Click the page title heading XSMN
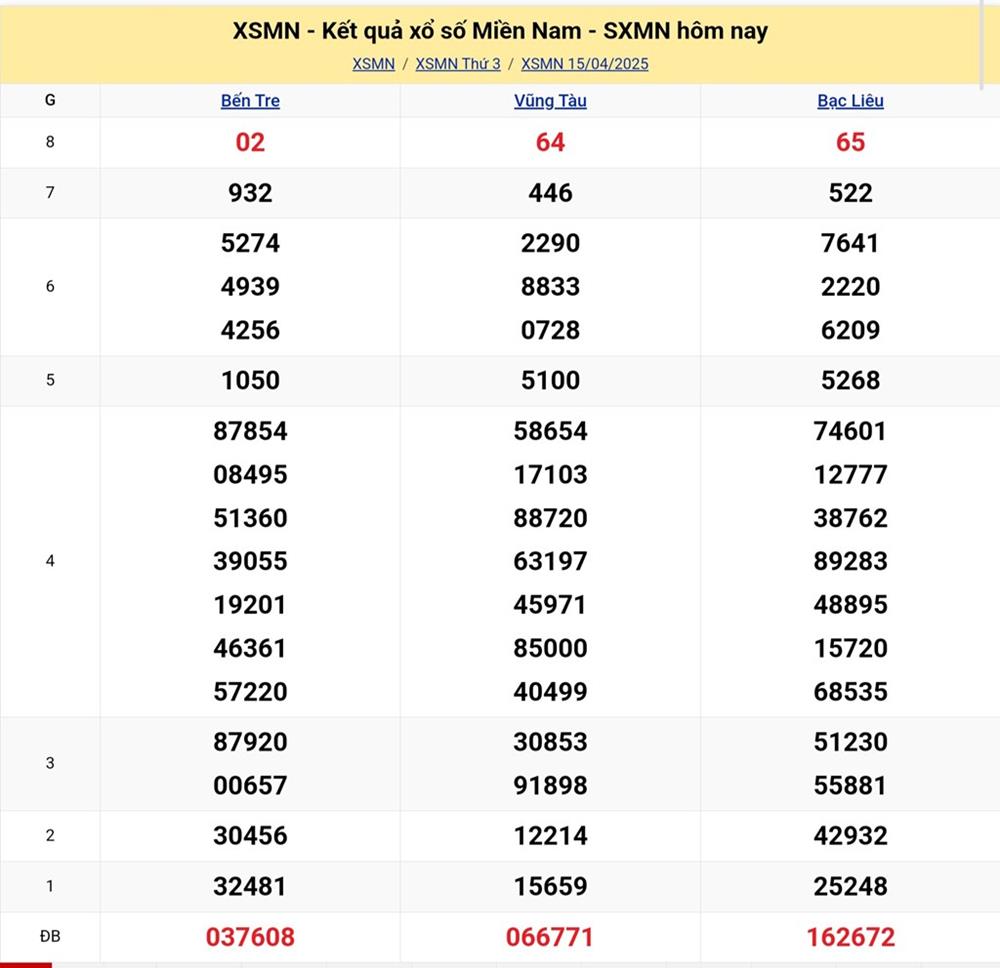The image size is (1000, 968). tap(500, 31)
